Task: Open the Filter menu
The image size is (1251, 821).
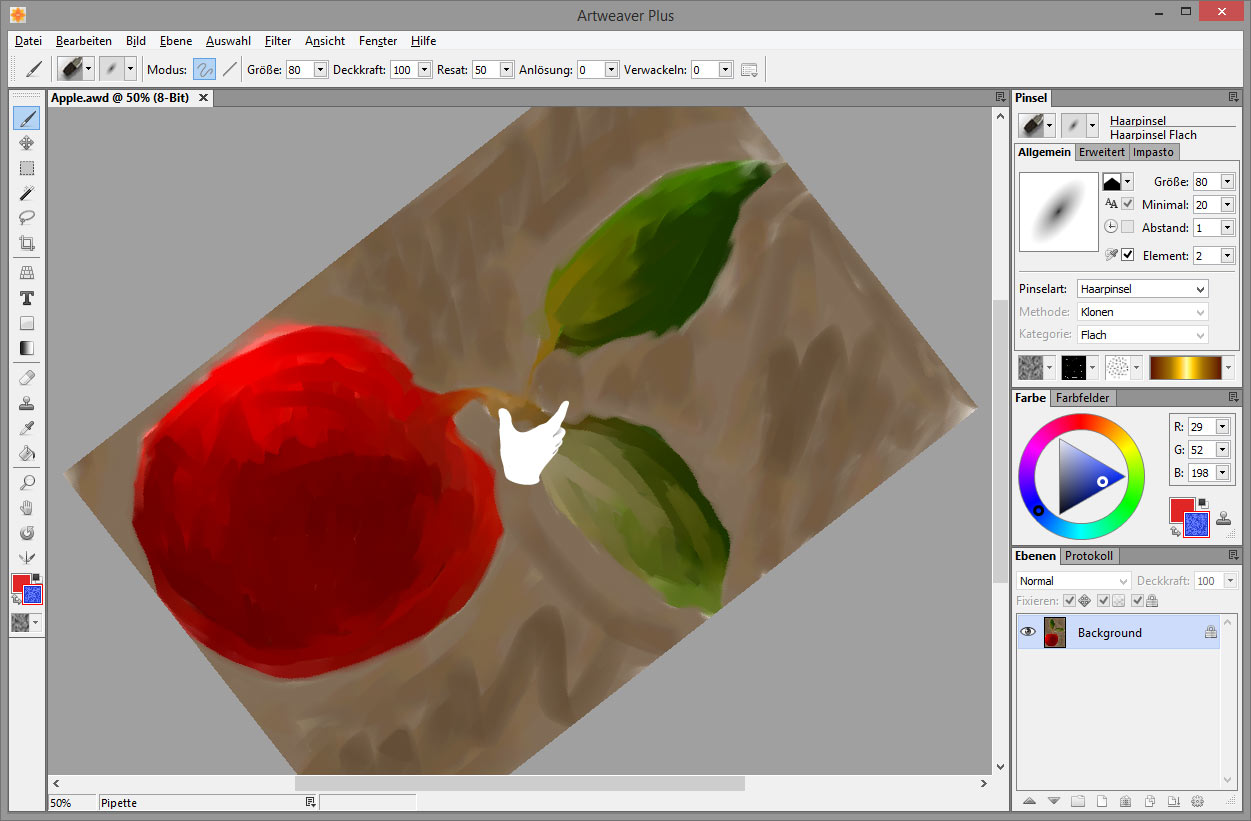Action: [278, 41]
